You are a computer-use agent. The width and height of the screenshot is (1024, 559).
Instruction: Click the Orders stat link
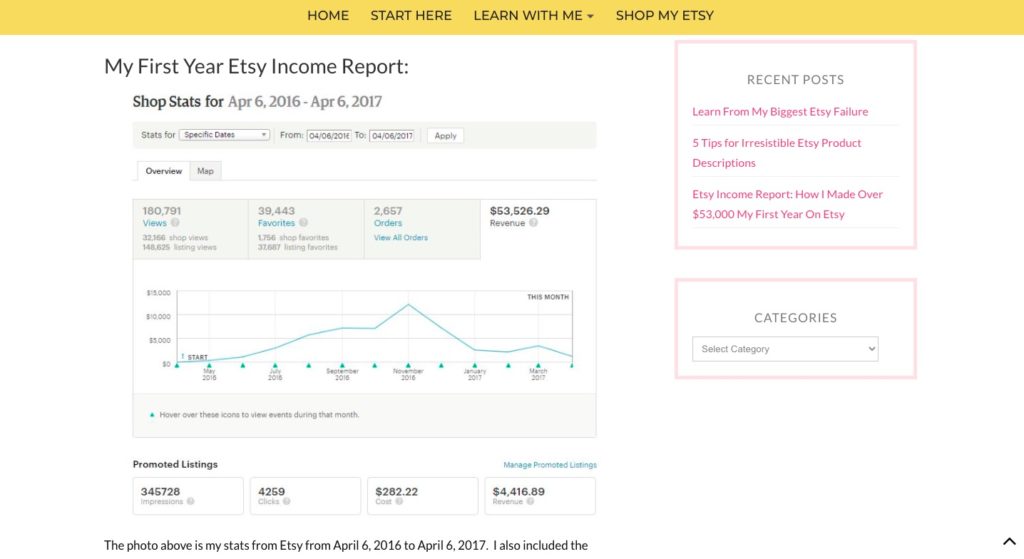(388, 223)
